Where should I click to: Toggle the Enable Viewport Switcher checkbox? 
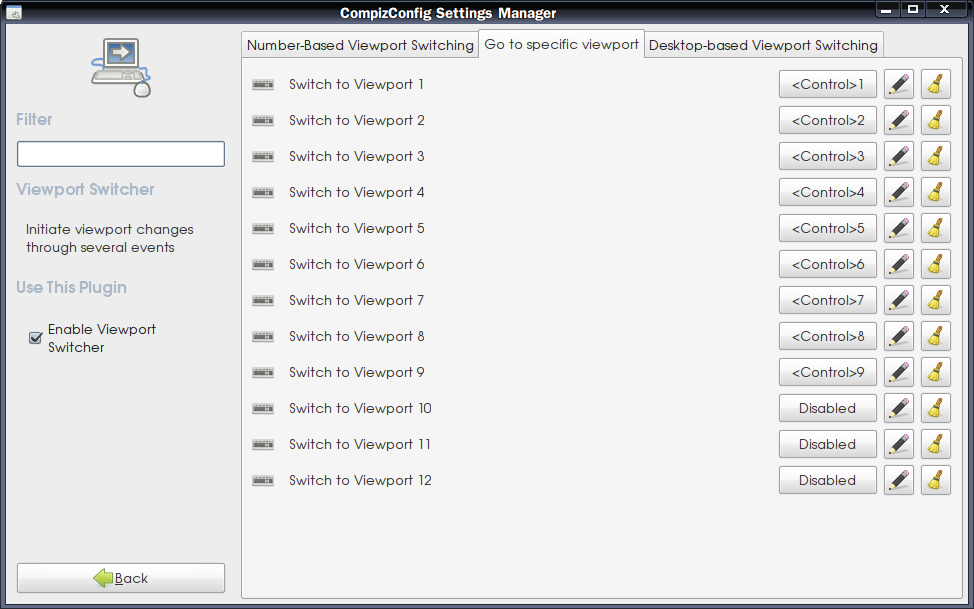[x=35, y=338]
